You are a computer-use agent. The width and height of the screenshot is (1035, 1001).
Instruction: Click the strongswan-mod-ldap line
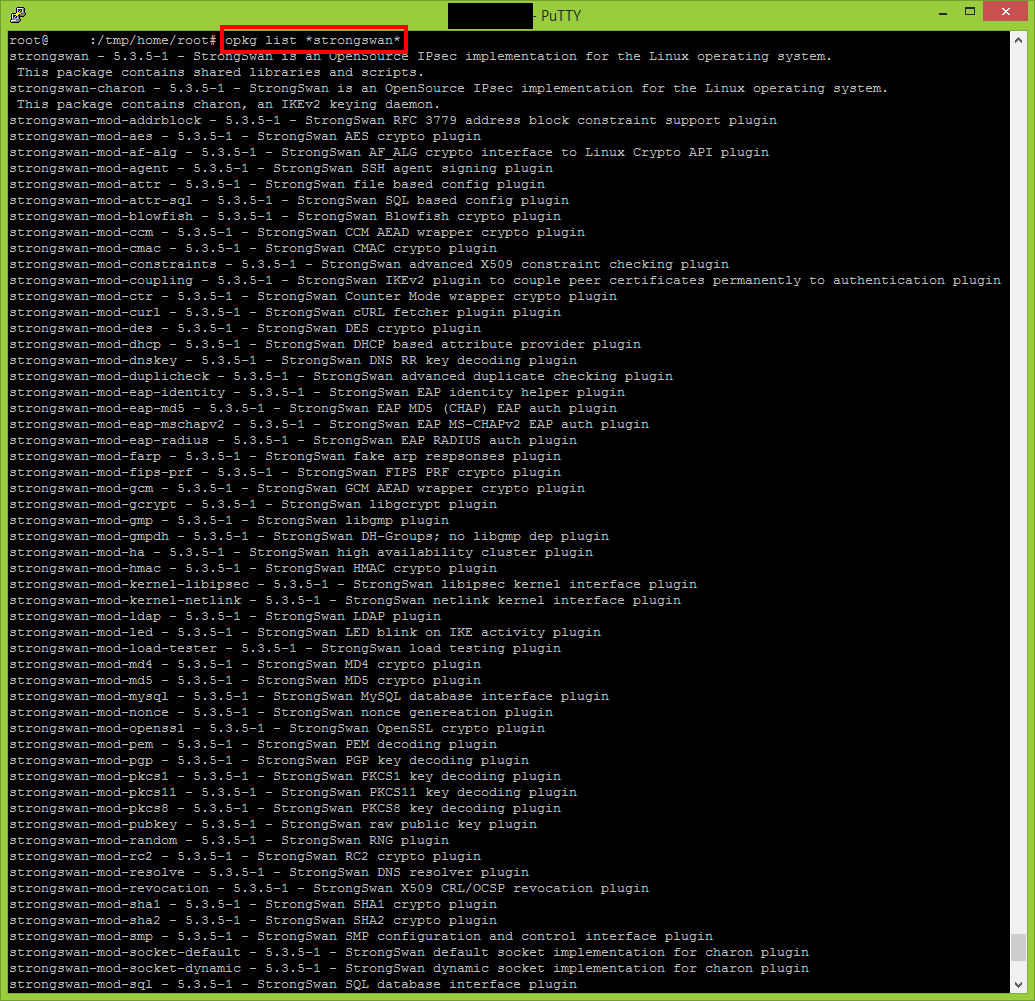point(225,616)
